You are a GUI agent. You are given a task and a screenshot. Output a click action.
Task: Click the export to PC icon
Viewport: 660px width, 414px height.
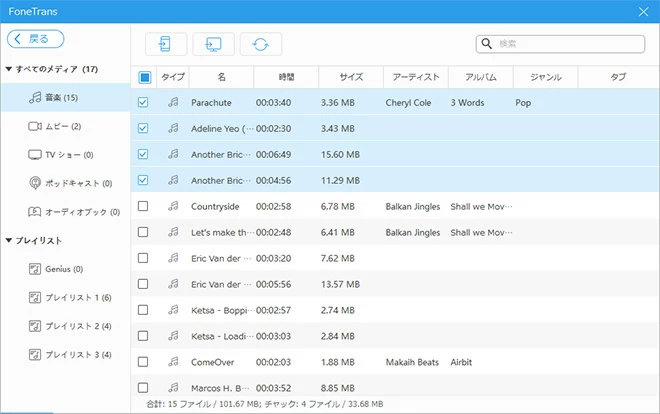213,44
